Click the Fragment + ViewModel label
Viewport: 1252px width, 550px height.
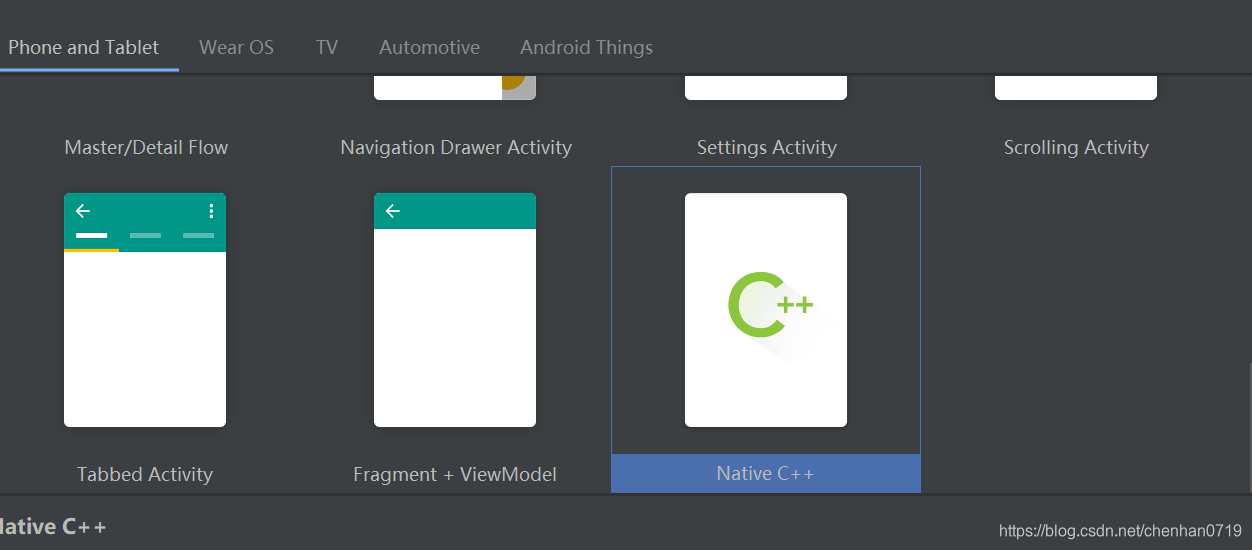pos(455,474)
